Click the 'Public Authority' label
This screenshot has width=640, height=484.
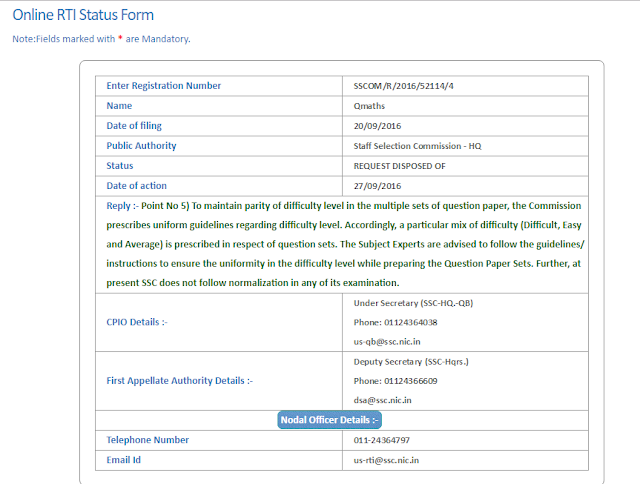[x=141, y=146]
